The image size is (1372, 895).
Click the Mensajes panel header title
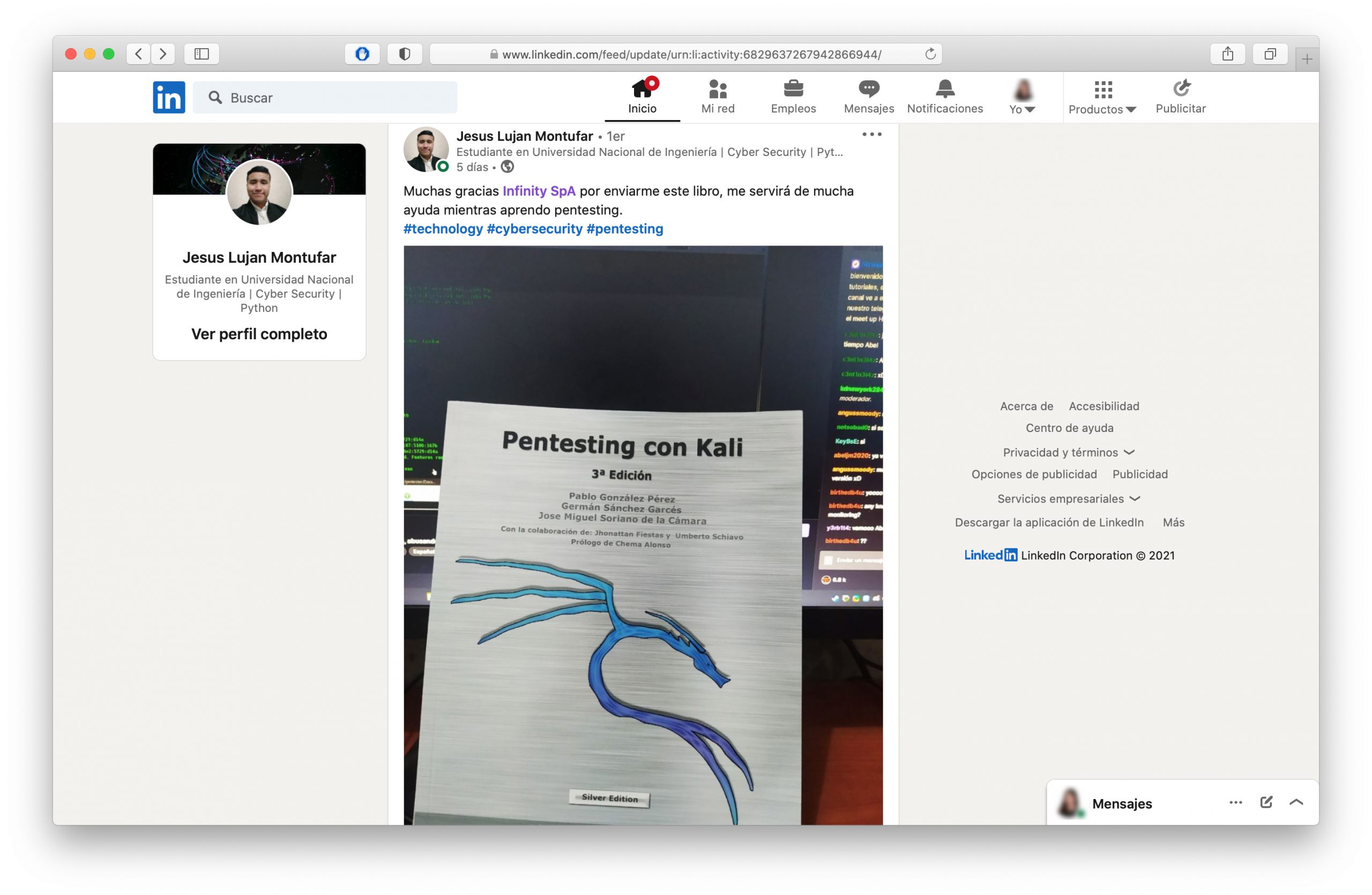click(x=1122, y=803)
